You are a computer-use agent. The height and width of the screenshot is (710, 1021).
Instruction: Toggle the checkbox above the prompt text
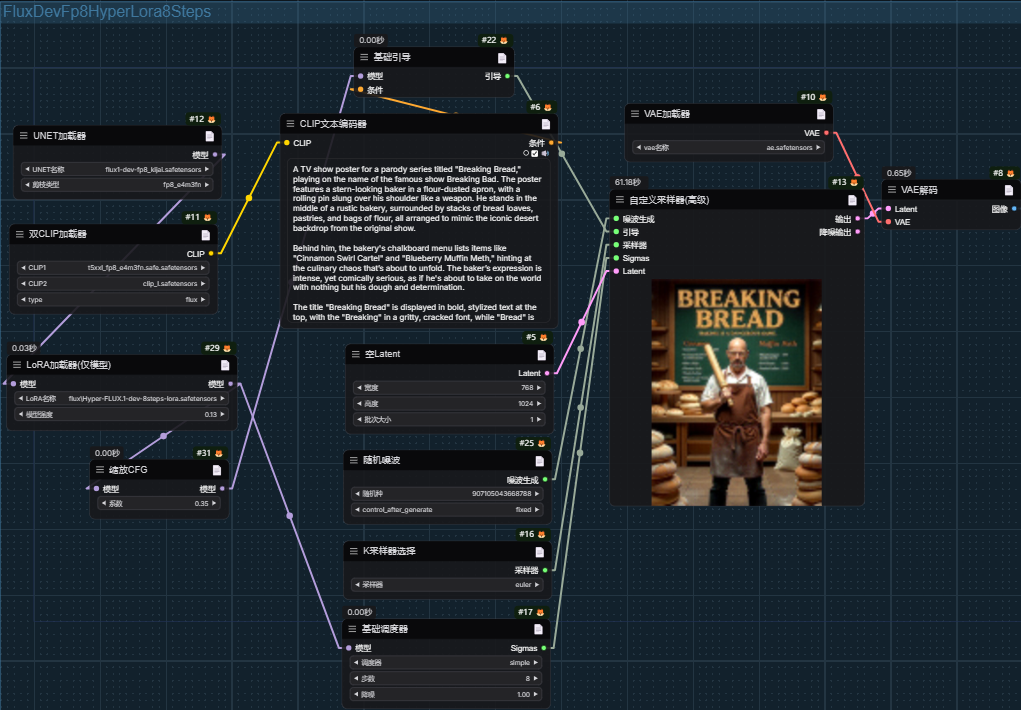(x=535, y=154)
